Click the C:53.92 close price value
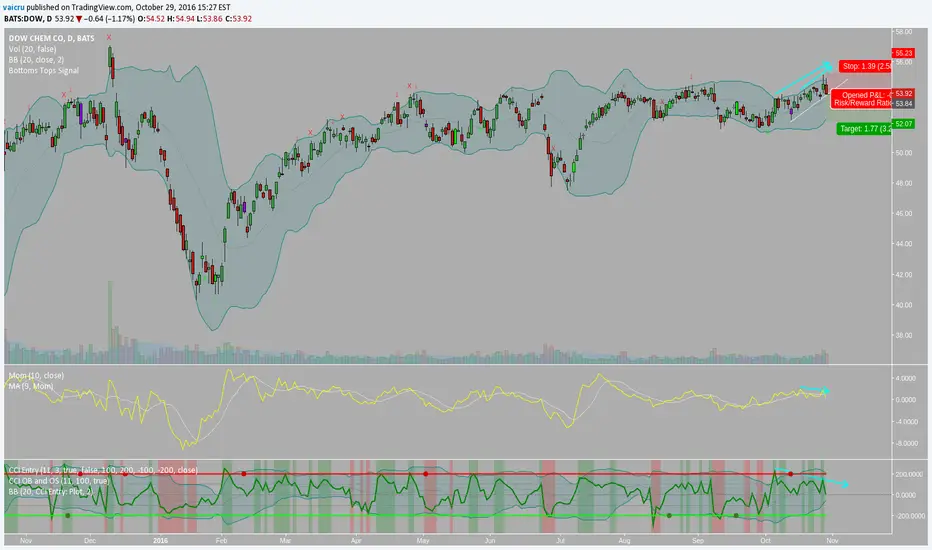932x550 pixels. 238,18
